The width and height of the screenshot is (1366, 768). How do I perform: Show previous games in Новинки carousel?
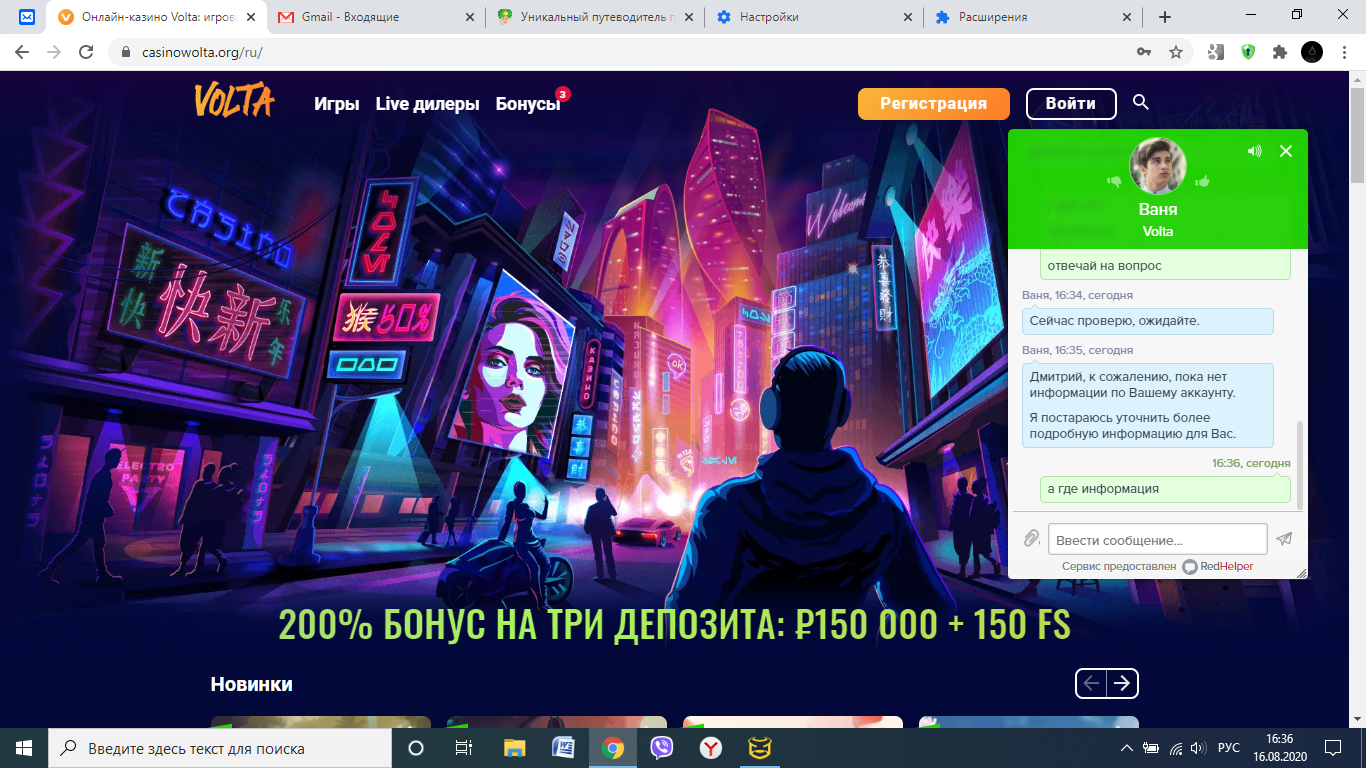click(1091, 683)
